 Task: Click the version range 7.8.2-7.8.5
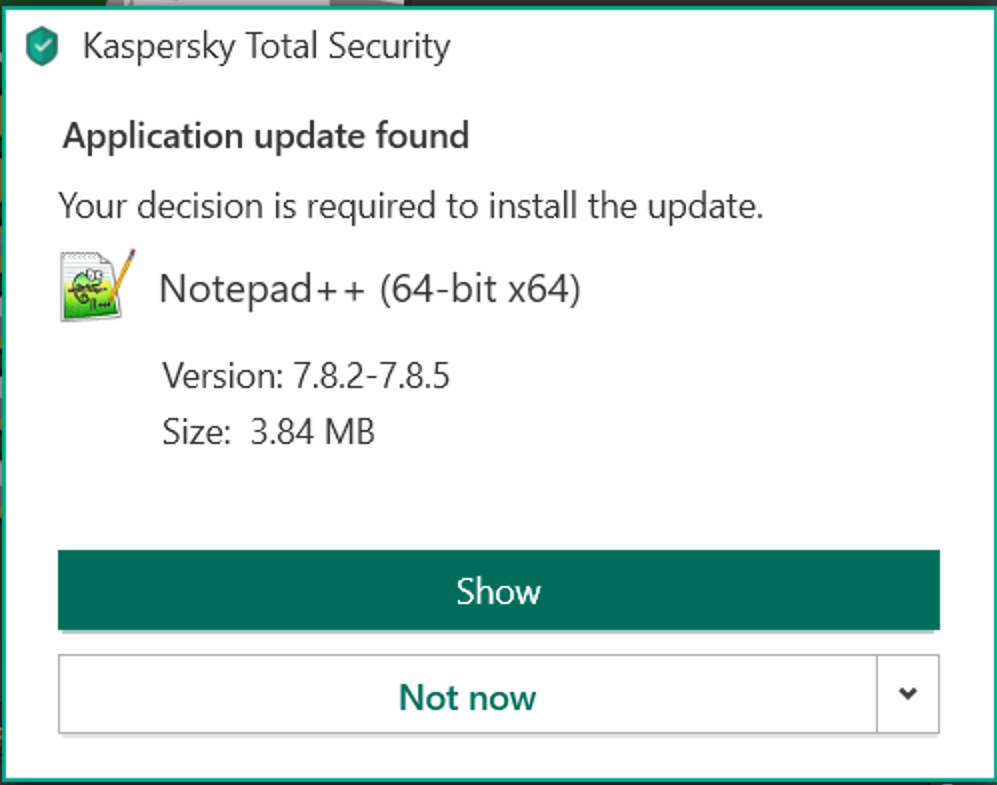click(x=371, y=377)
